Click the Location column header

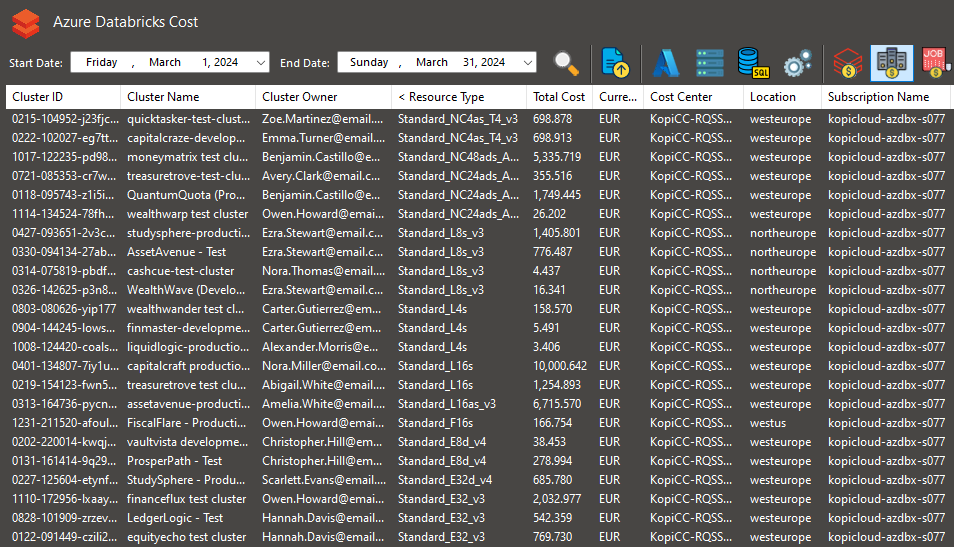(782, 97)
